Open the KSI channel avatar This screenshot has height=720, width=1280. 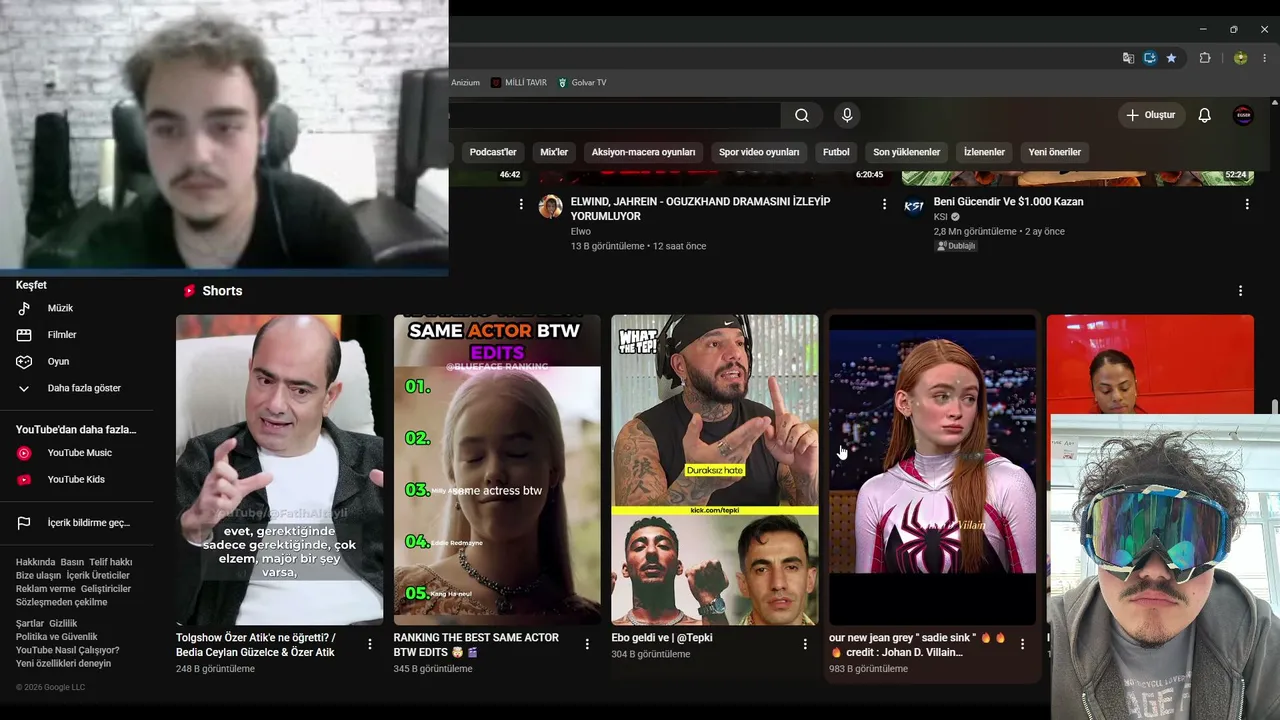point(913,207)
